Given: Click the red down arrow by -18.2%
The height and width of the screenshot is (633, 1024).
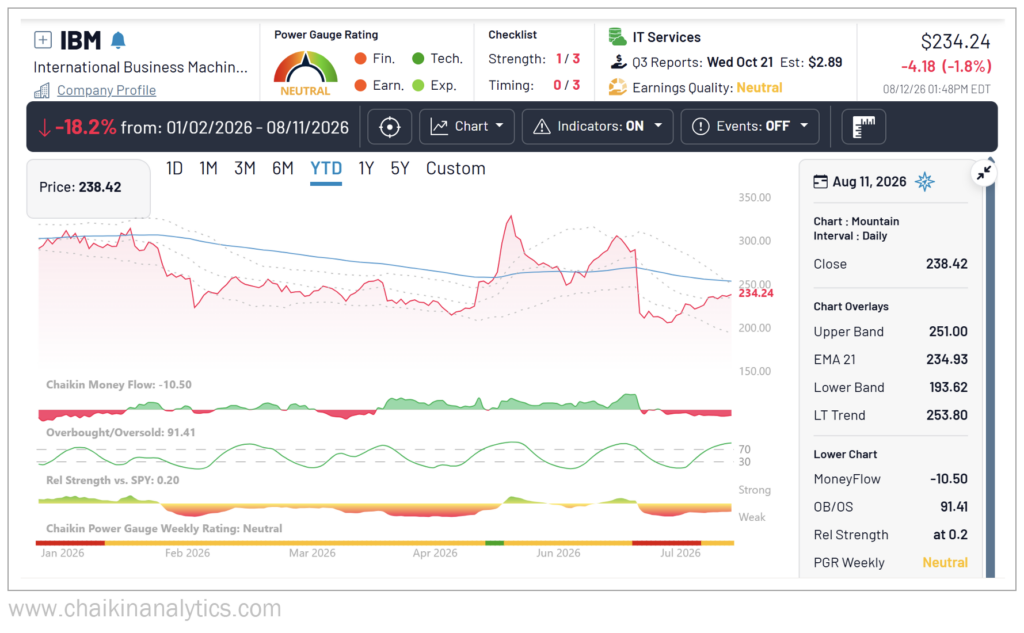Looking at the screenshot, I should [44, 127].
